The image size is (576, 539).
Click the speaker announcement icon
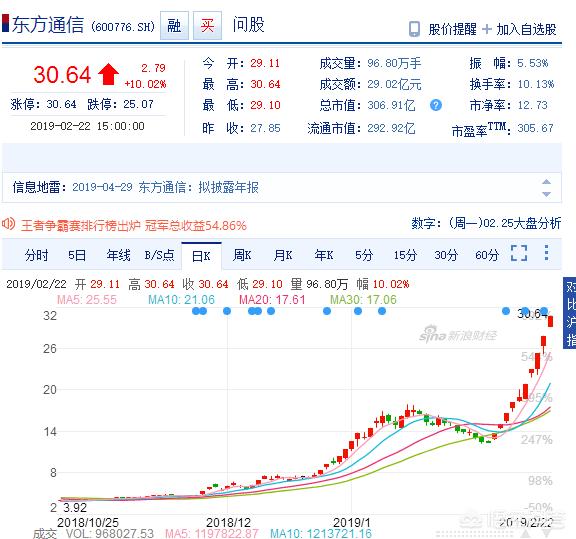tap(8, 223)
